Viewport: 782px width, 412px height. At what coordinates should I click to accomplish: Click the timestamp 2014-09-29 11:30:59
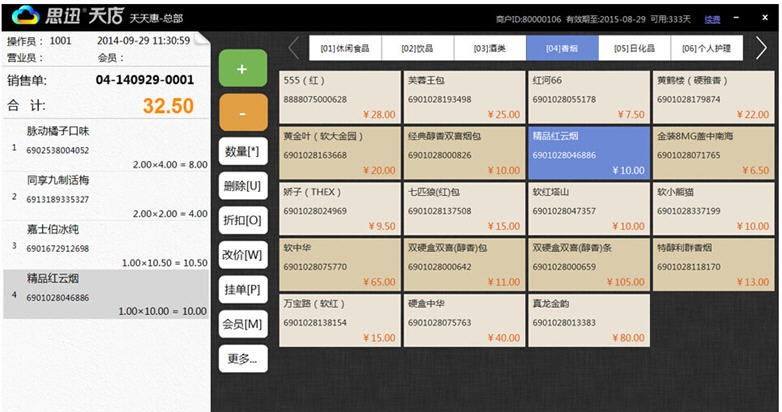tap(144, 41)
